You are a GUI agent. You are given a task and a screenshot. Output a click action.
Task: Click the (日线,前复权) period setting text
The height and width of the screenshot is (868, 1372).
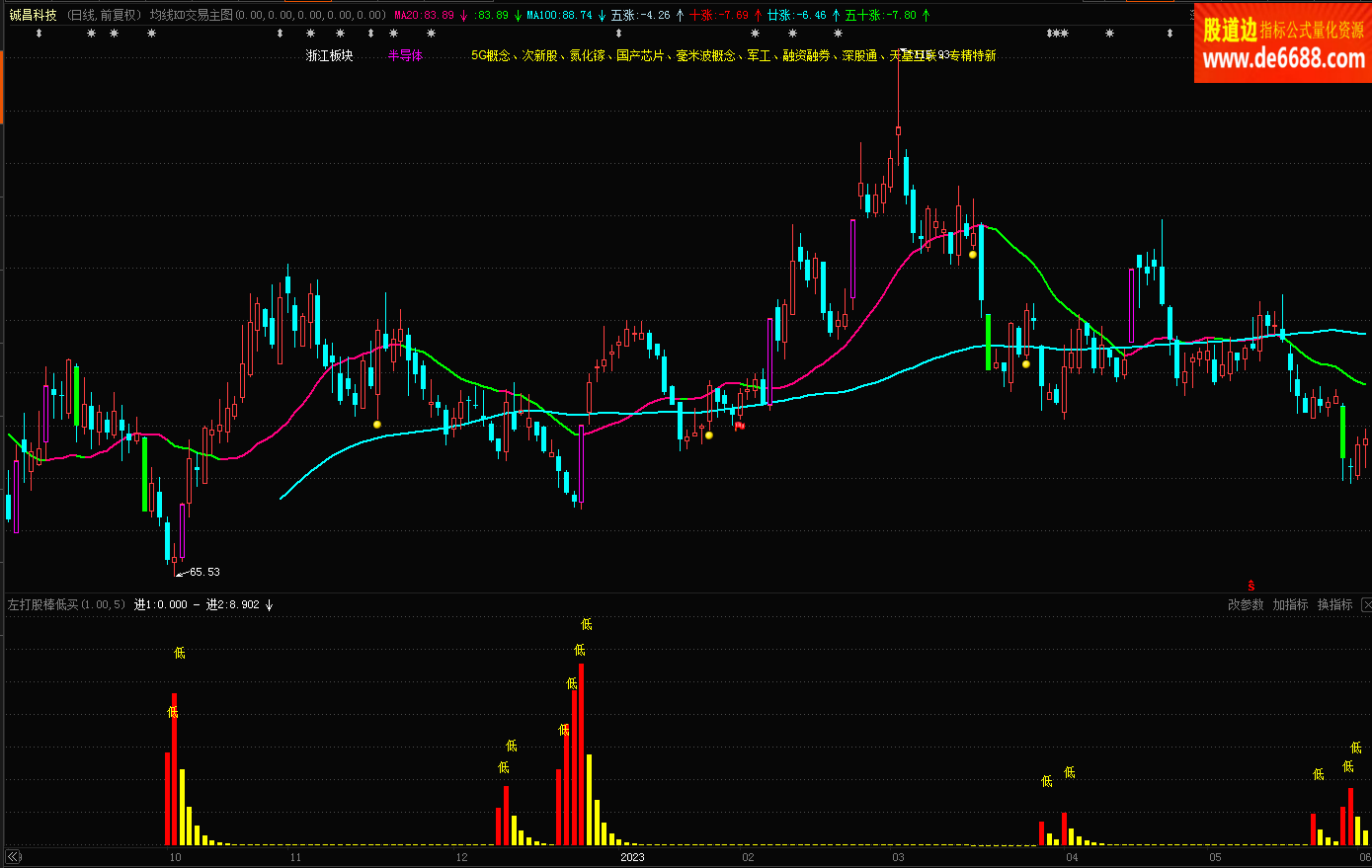pos(105,15)
